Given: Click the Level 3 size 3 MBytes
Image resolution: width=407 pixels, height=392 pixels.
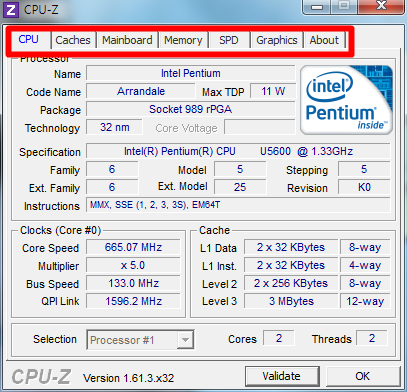Looking at the screenshot, I should 291,301.
